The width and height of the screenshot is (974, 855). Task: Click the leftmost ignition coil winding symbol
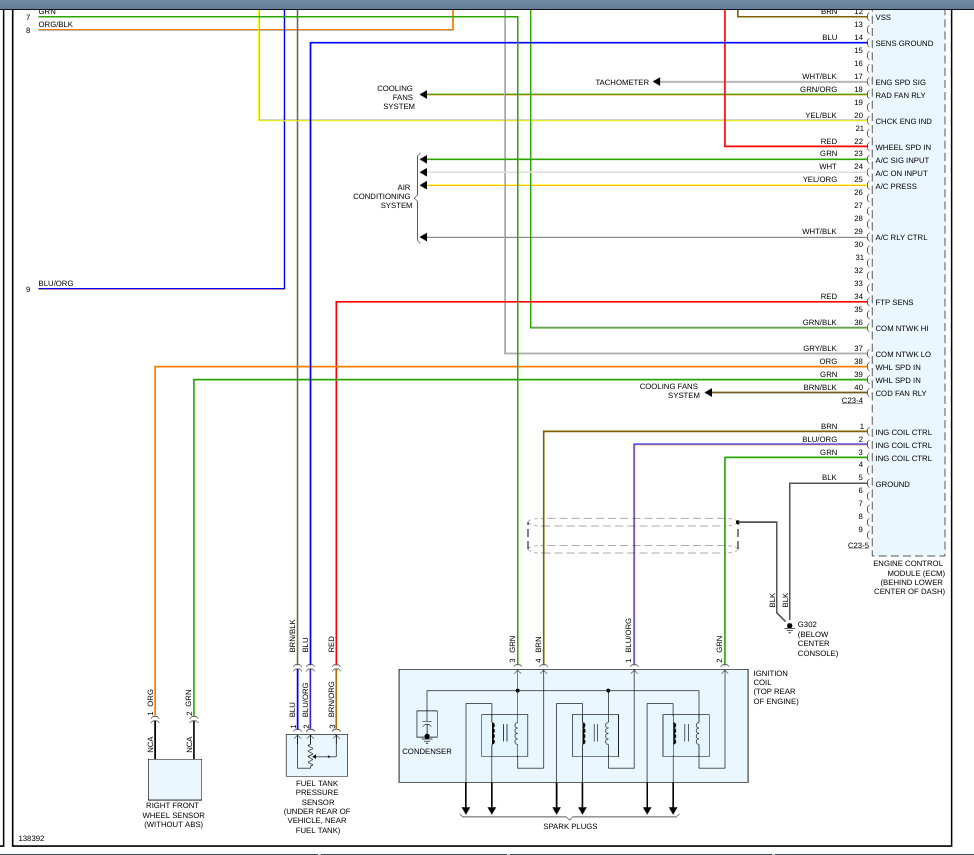tap(505, 735)
